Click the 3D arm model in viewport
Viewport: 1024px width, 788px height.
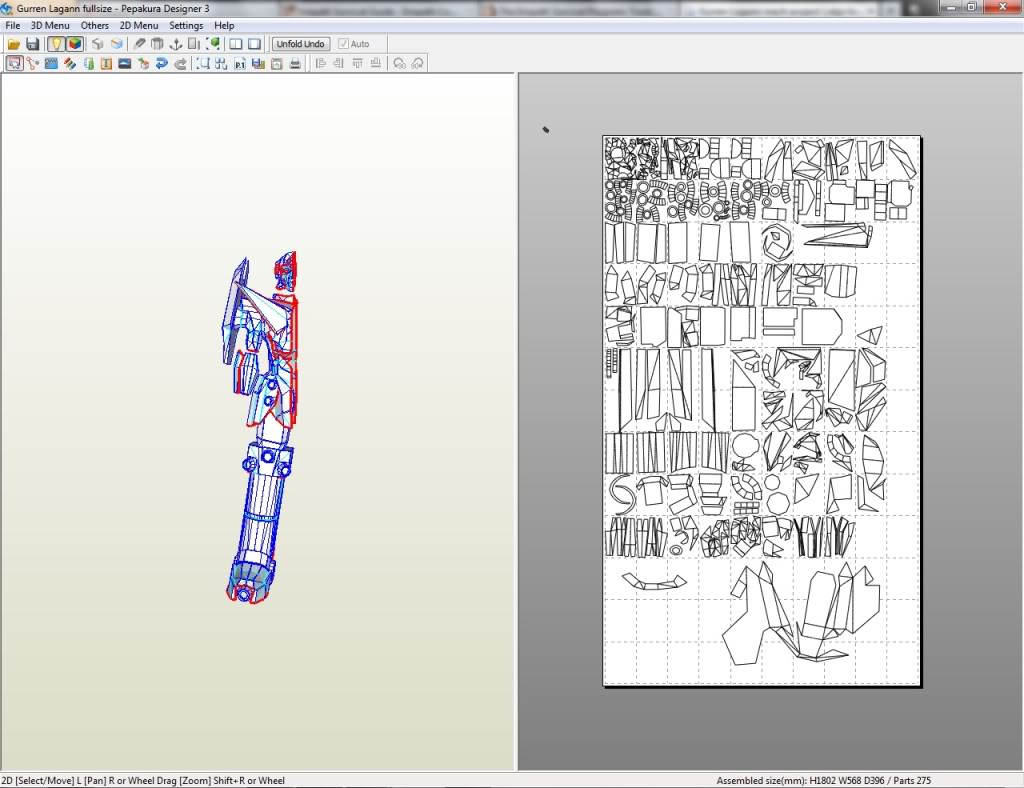(260, 428)
